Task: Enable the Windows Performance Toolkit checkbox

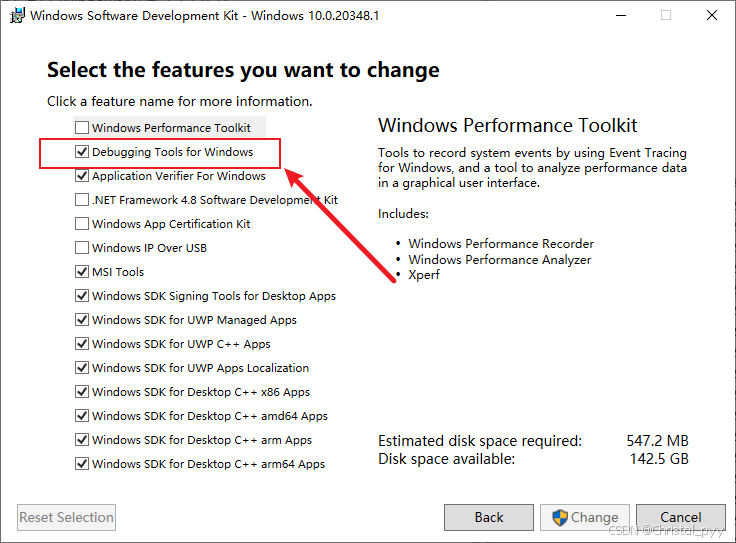Action: 82,128
